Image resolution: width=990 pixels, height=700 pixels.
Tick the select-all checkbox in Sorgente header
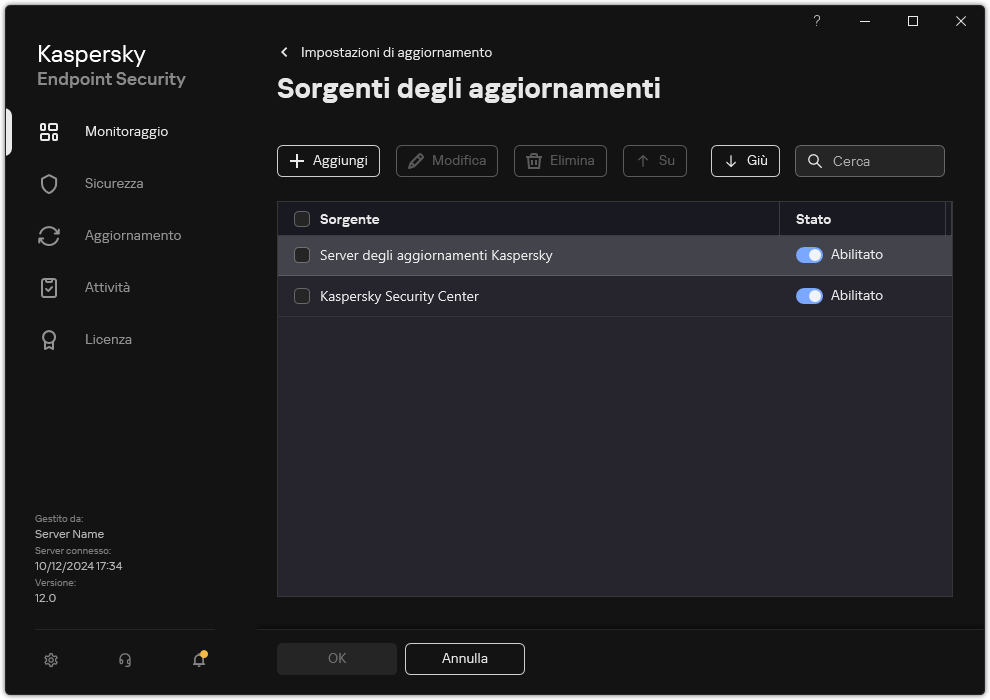click(302, 220)
